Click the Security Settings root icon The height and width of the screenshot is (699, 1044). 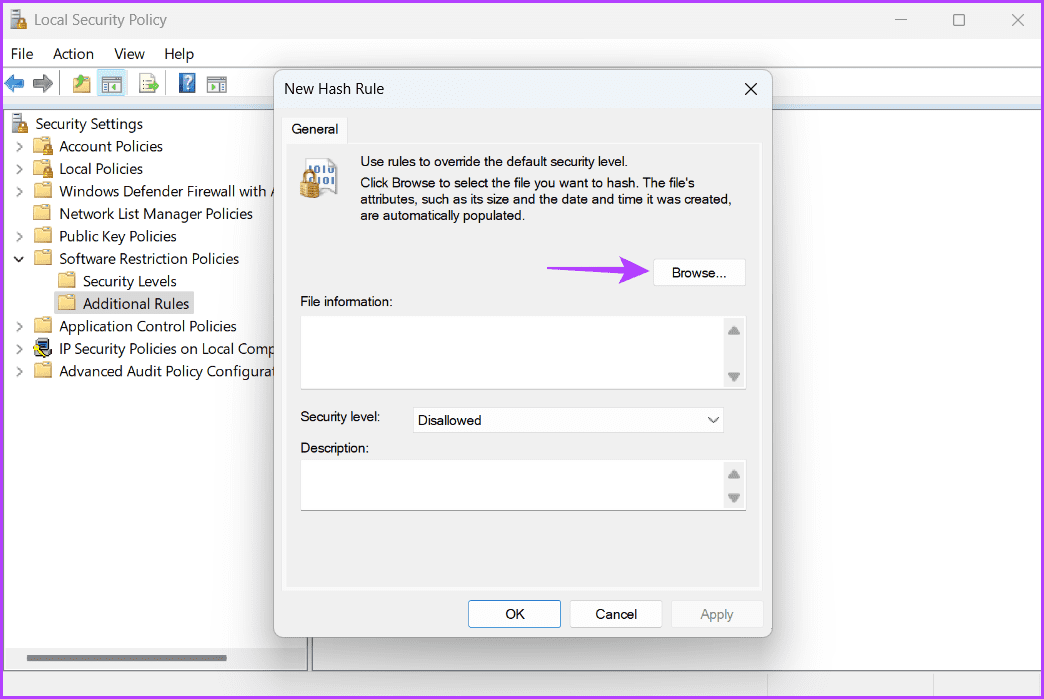20,123
